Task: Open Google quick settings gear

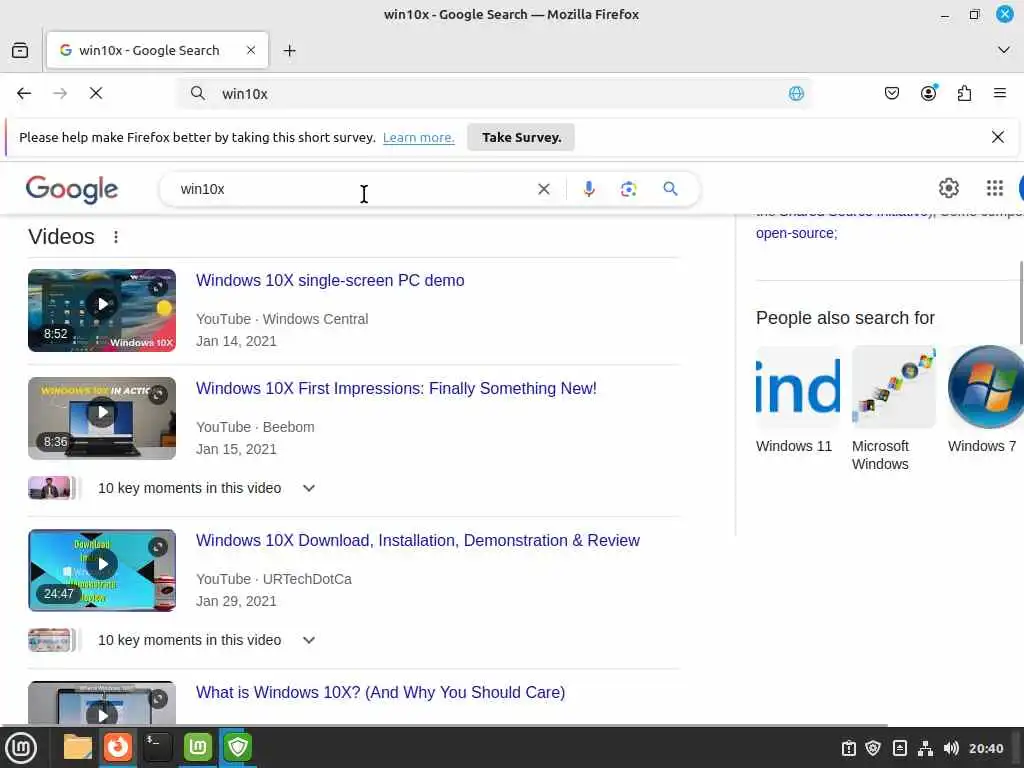Action: (x=949, y=188)
